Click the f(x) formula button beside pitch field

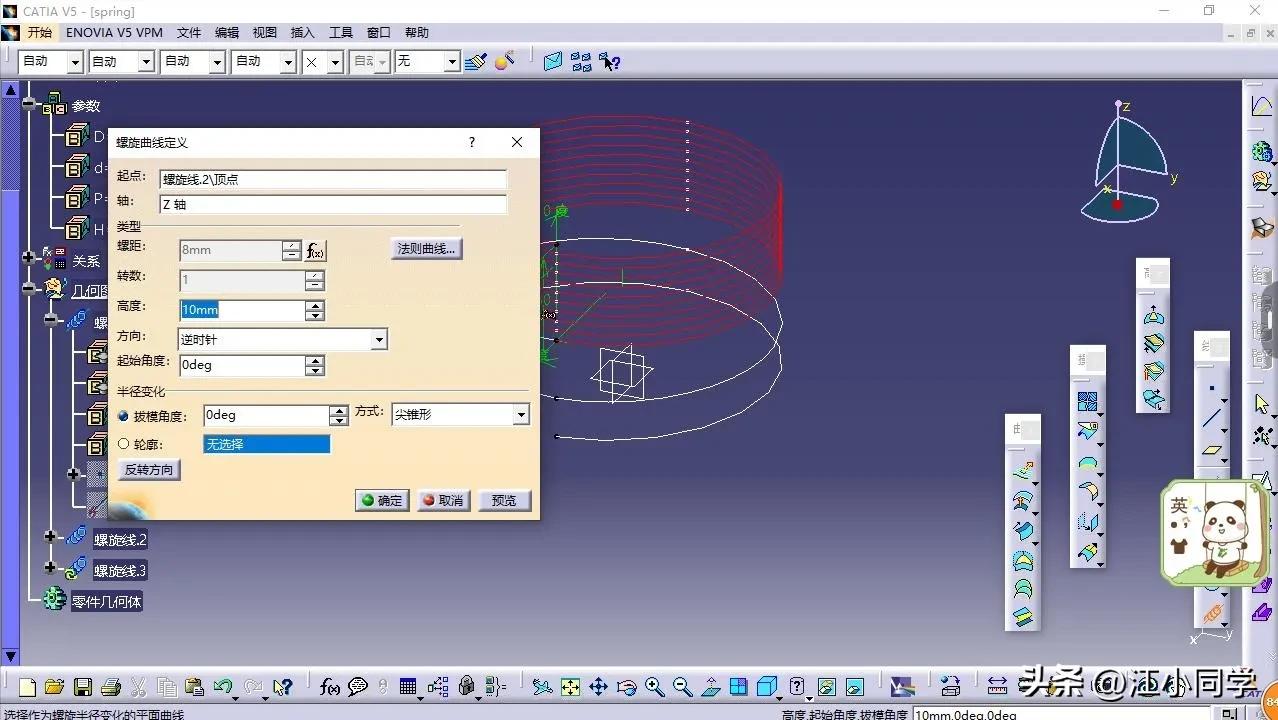click(316, 250)
